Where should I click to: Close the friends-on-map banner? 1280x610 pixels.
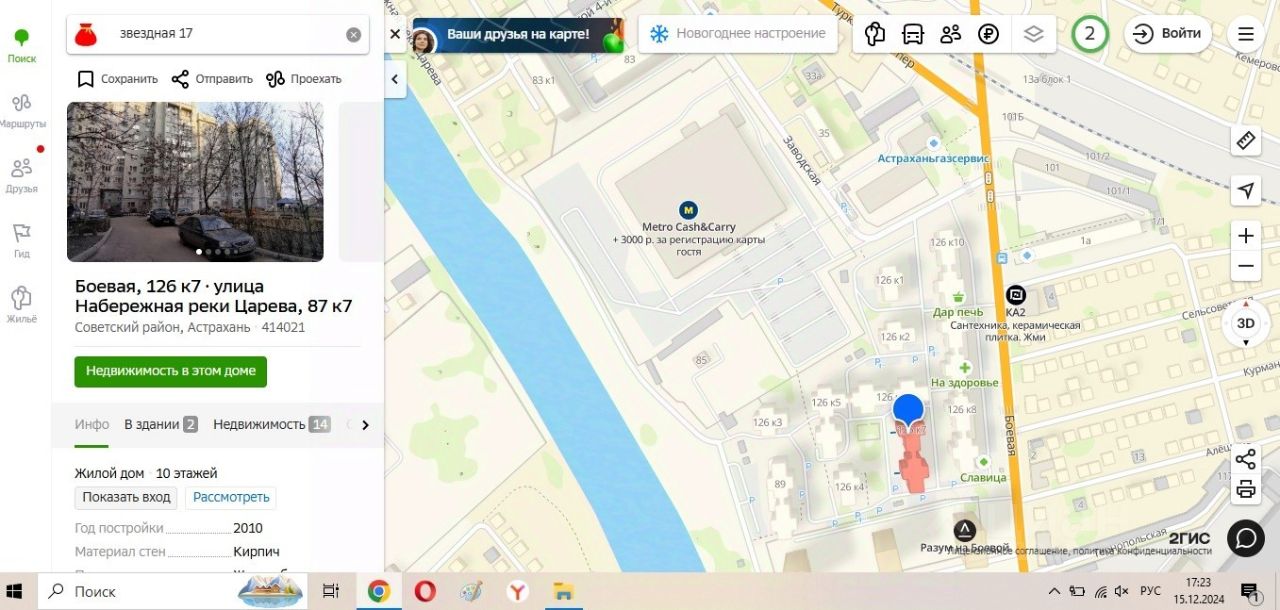395,34
